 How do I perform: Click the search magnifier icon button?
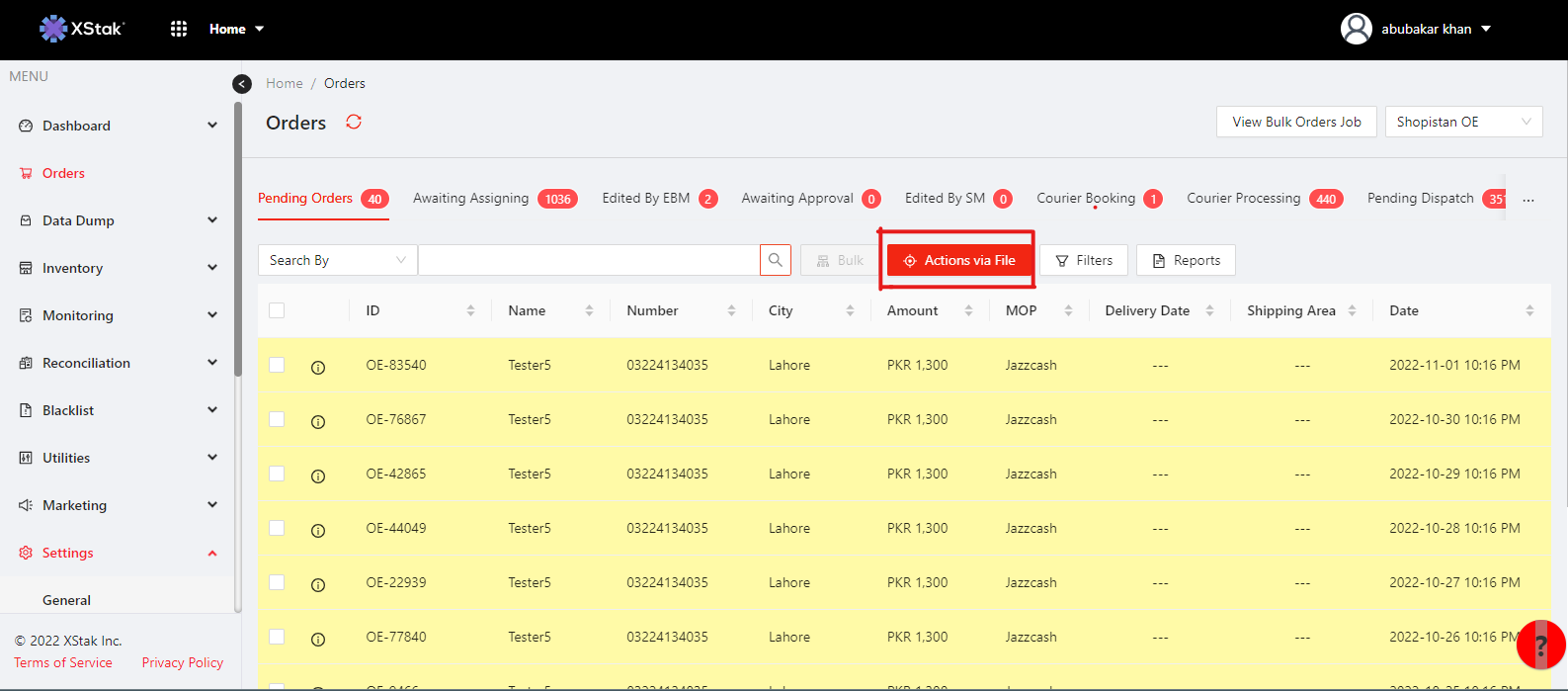(776, 260)
